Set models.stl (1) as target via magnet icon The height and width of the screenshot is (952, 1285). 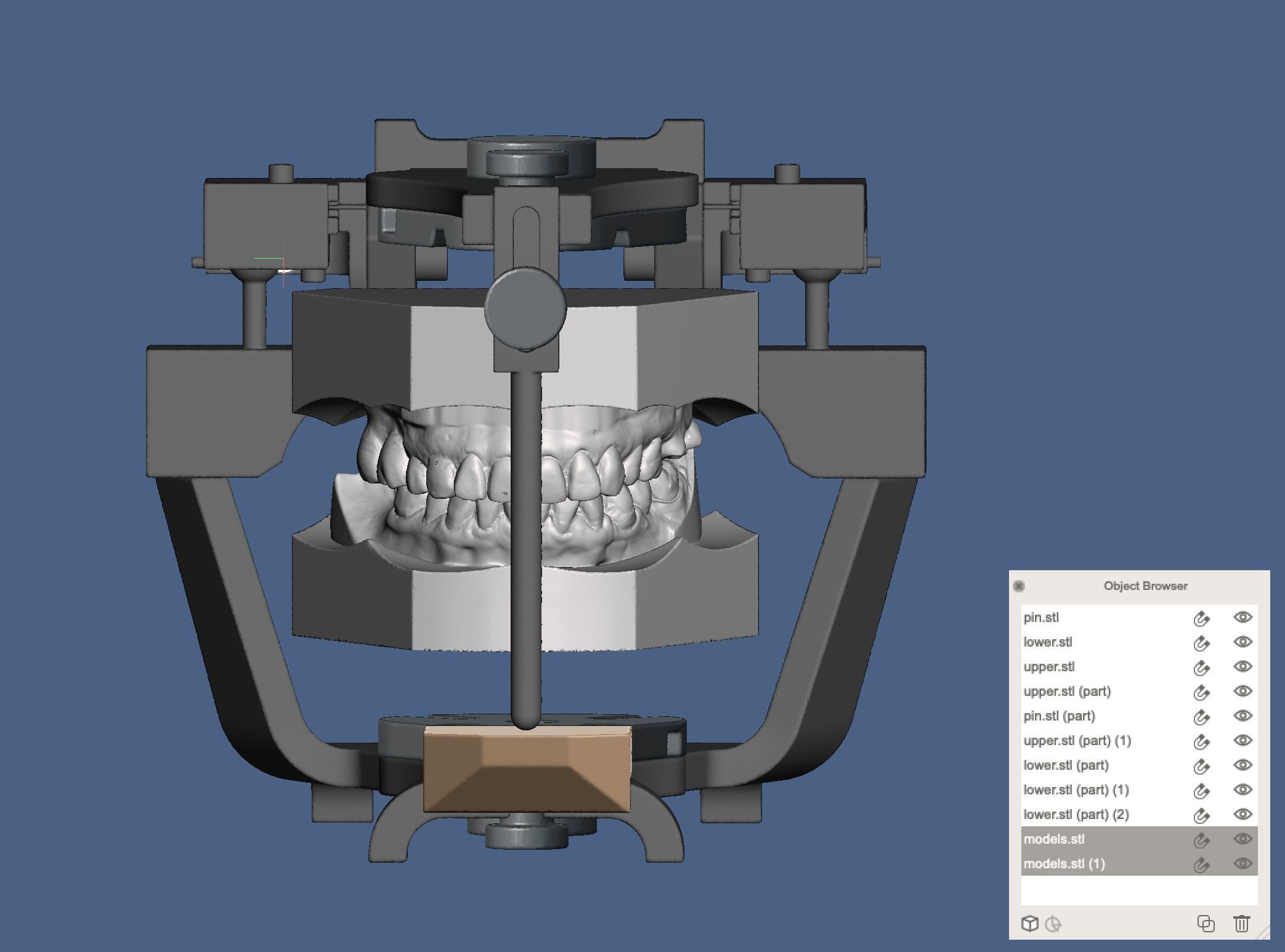(x=1201, y=865)
